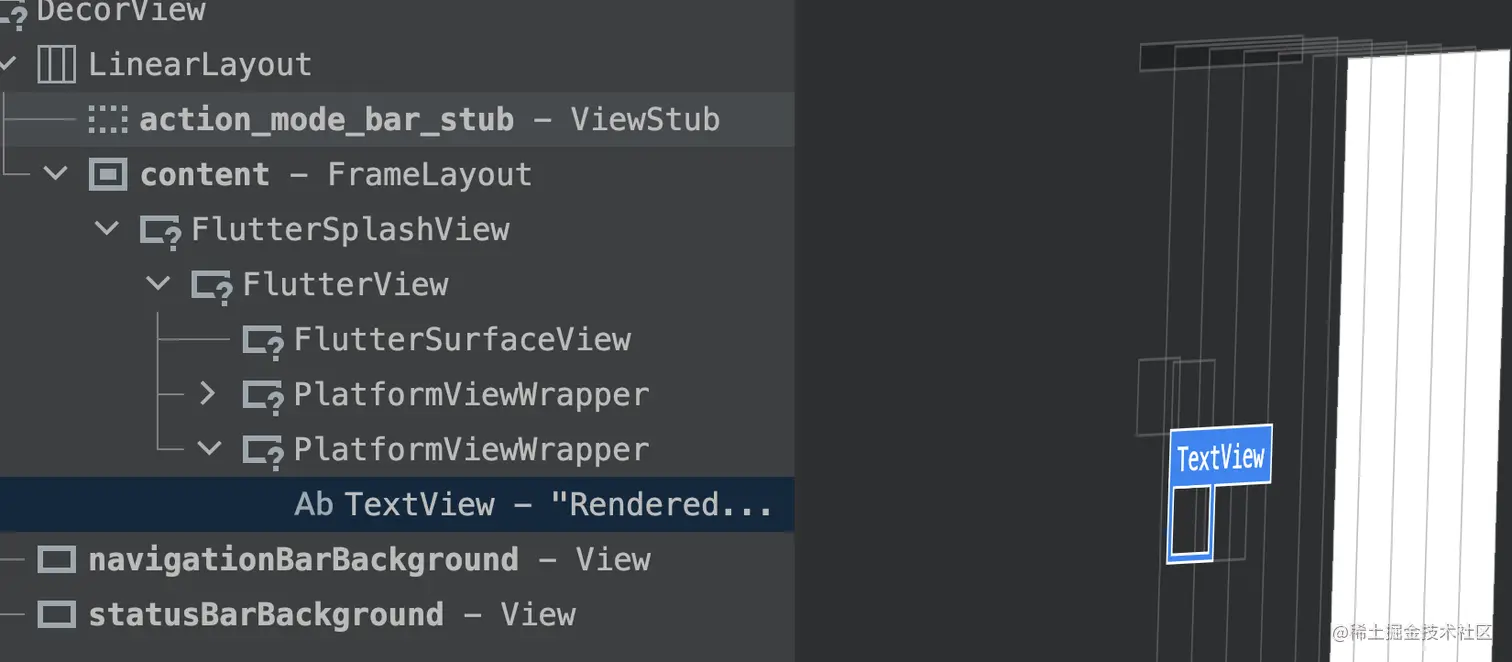The image size is (1512, 662).
Task: Click the FlutterSurfaceView unknown-view icon
Action: (x=264, y=341)
